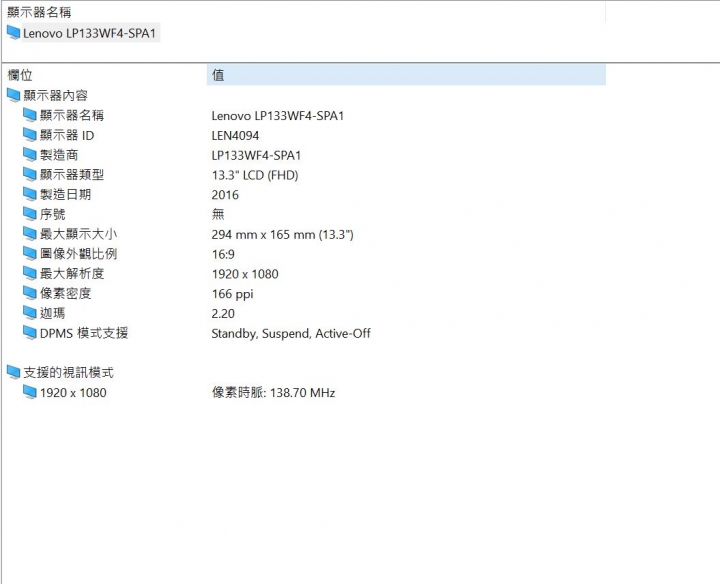Click the icon beside DPMS 模式支援 row
This screenshot has height=584, width=720.
click(x=30, y=332)
